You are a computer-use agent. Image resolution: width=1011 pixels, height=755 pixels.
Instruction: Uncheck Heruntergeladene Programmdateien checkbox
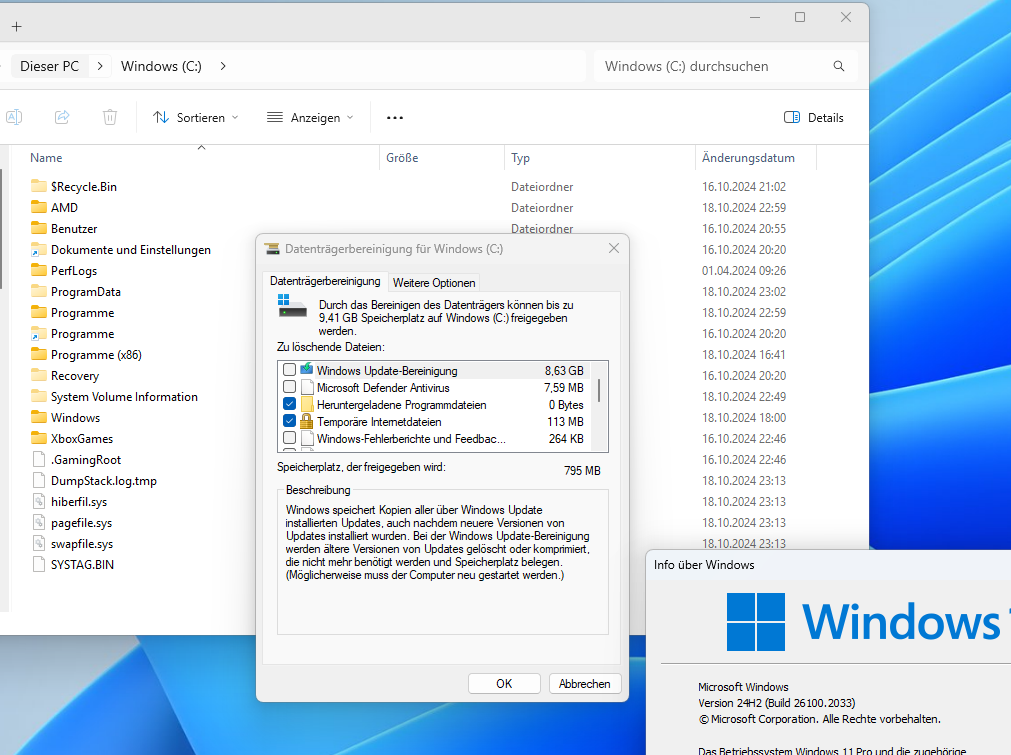coord(290,404)
